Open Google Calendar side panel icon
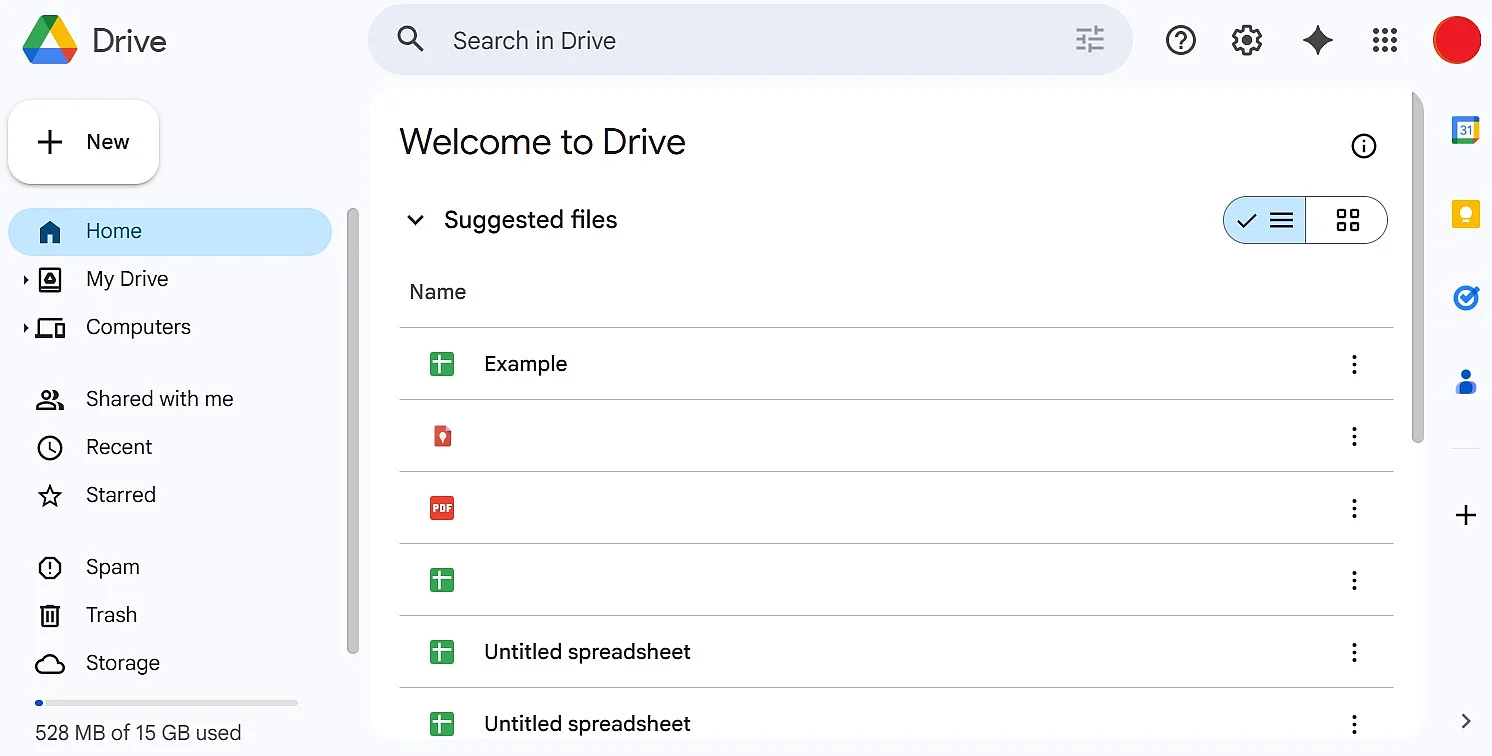 (x=1465, y=130)
